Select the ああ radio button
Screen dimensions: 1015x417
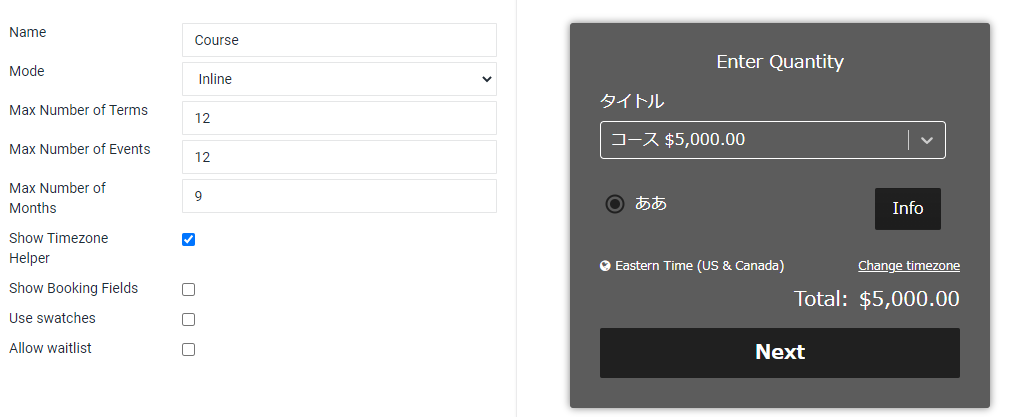[615, 204]
